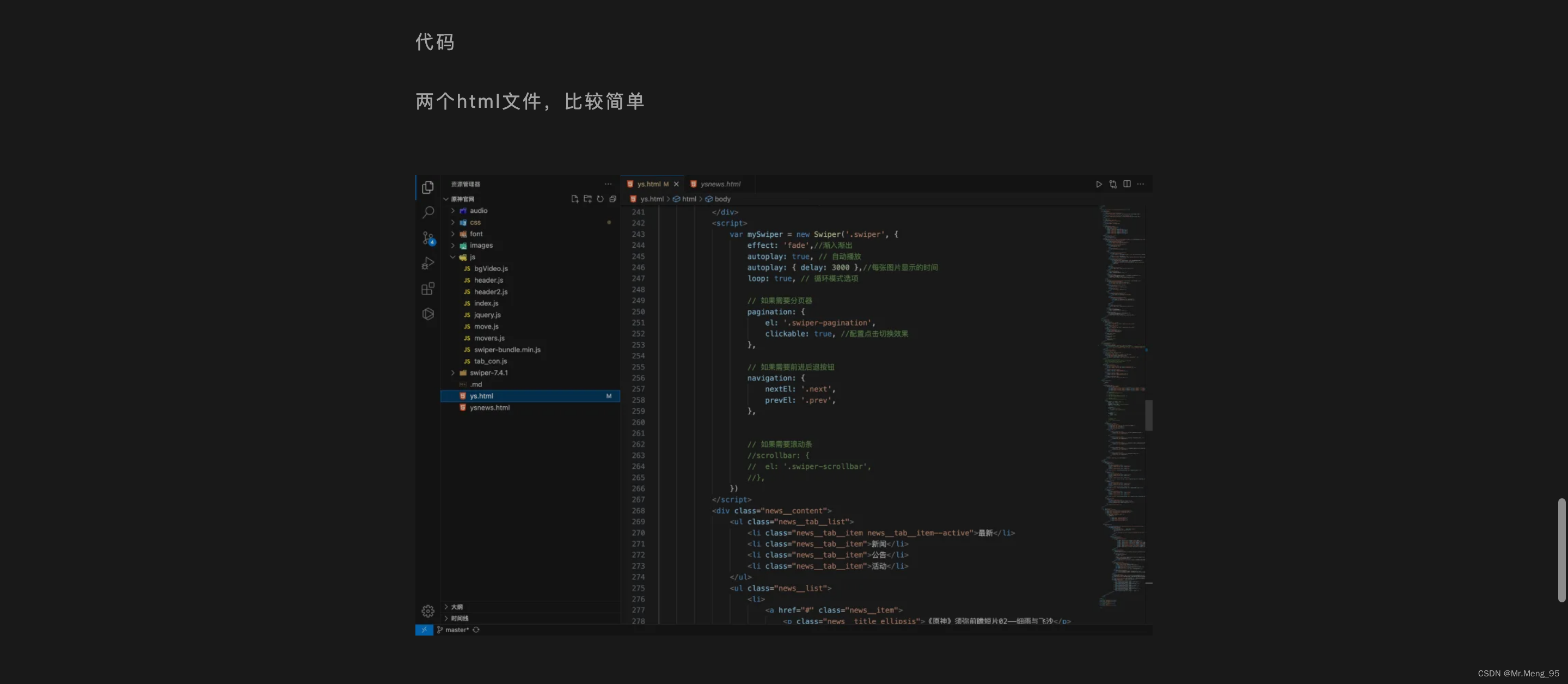This screenshot has height=684, width=1568.
Task: Click the Collapse Folders icon in explorer
Action: pos(613,199)
